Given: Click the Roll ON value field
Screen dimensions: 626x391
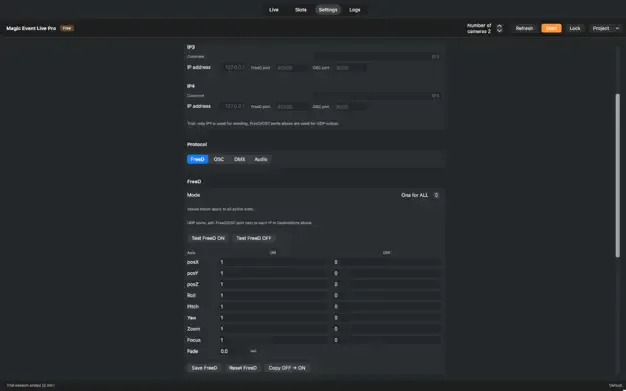Looking at the screenshot, I should click(x=273, y=296).
